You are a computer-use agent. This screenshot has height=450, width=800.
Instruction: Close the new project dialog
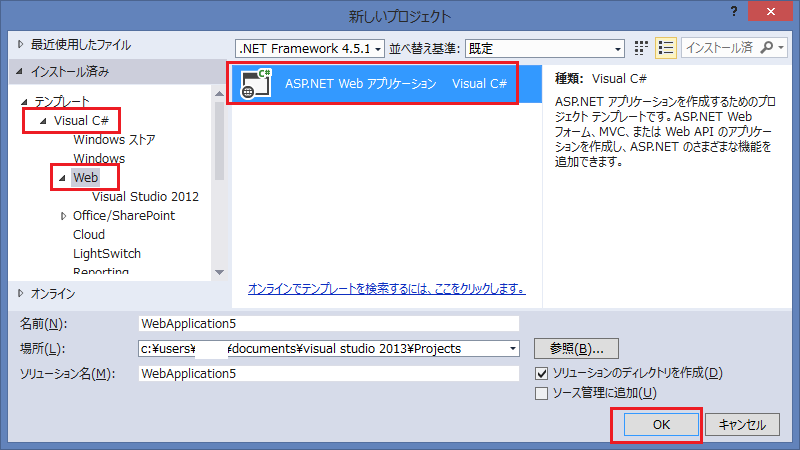click(x=770, y=11)
